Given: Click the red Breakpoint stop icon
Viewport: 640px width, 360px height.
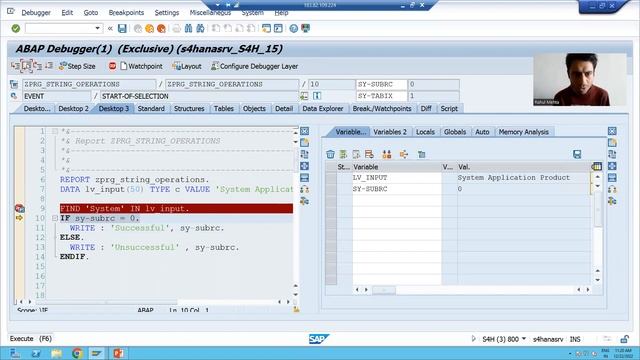Looking at the screenshot, I should coord(112,66).
